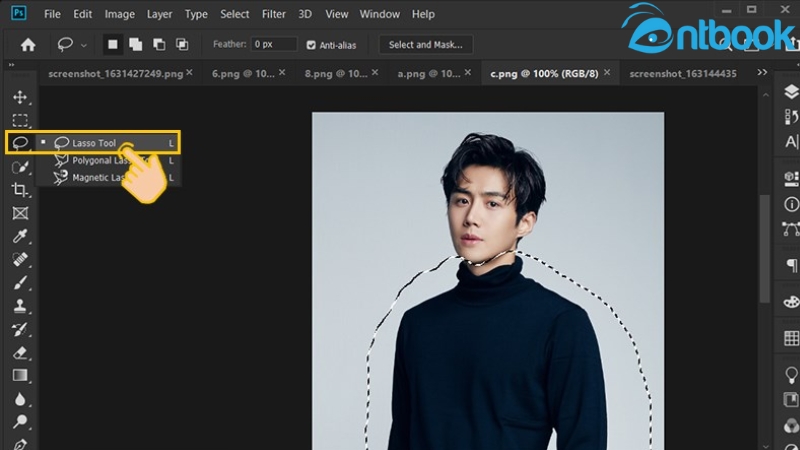
Task: Select the Frame tool
Action: [20, 213]
